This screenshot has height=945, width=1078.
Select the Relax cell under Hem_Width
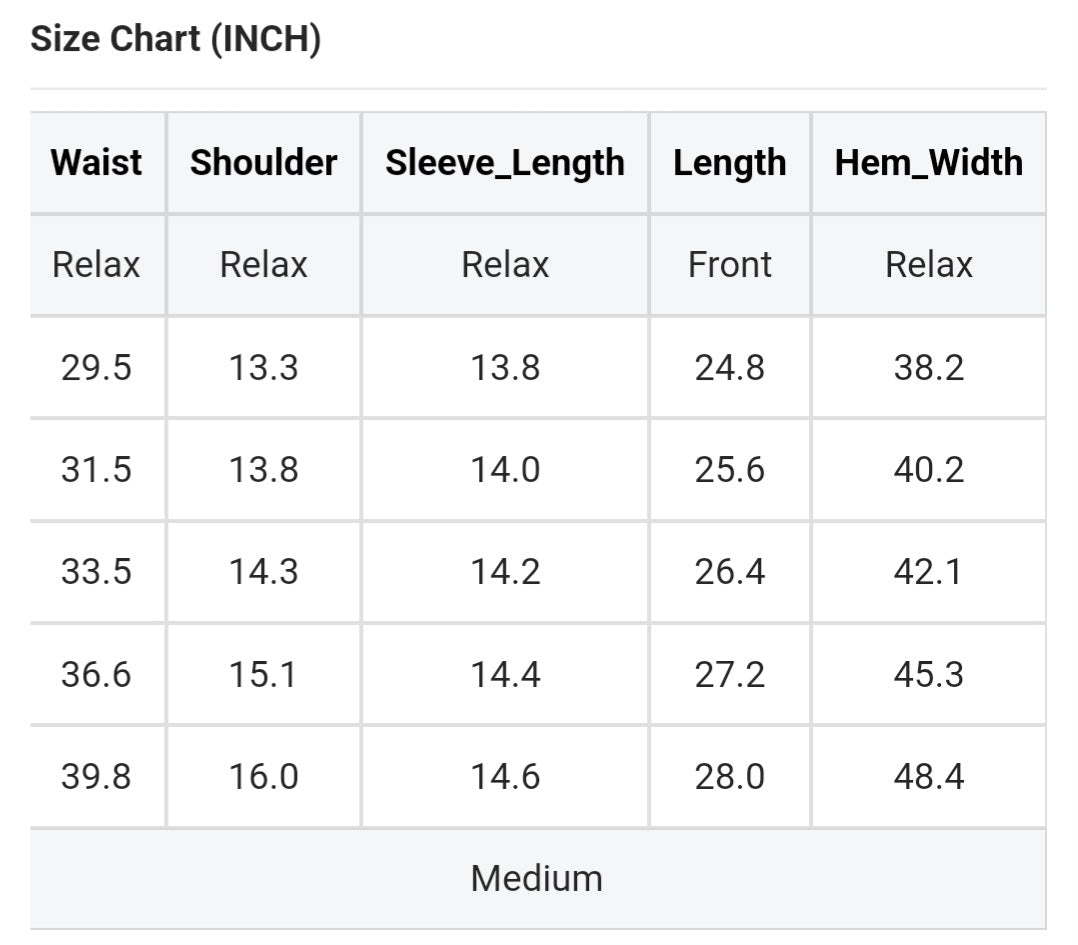pos(929,265)
